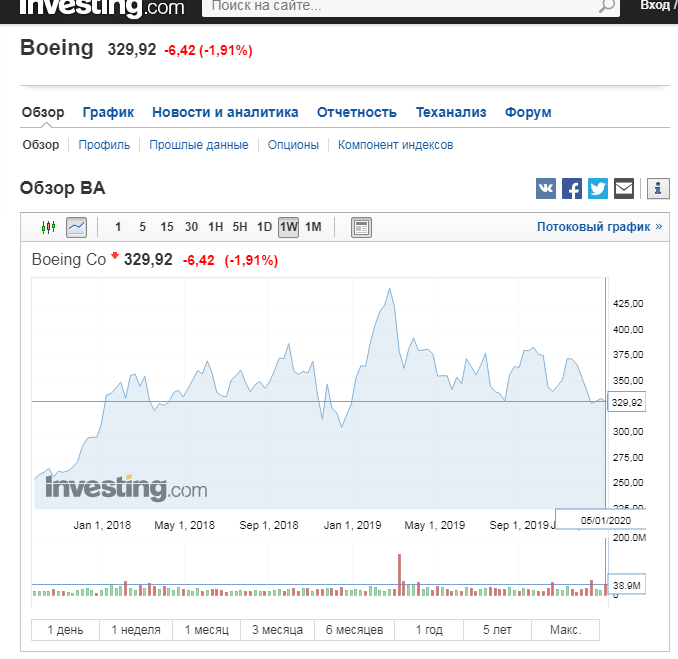
Task: Share via the VK icon
Action: [546, 189]
